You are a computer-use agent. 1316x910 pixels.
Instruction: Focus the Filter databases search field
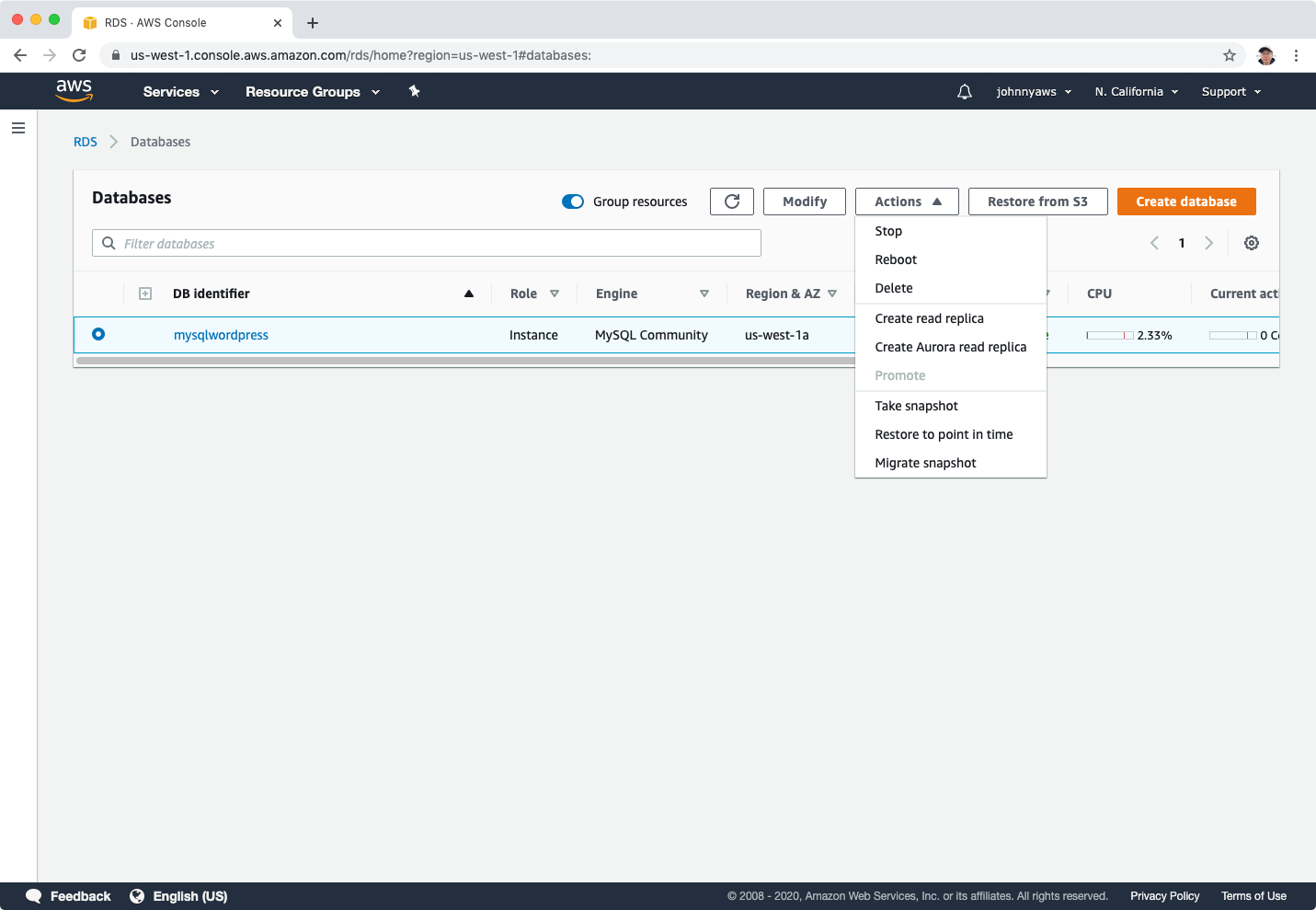point(427,243)
